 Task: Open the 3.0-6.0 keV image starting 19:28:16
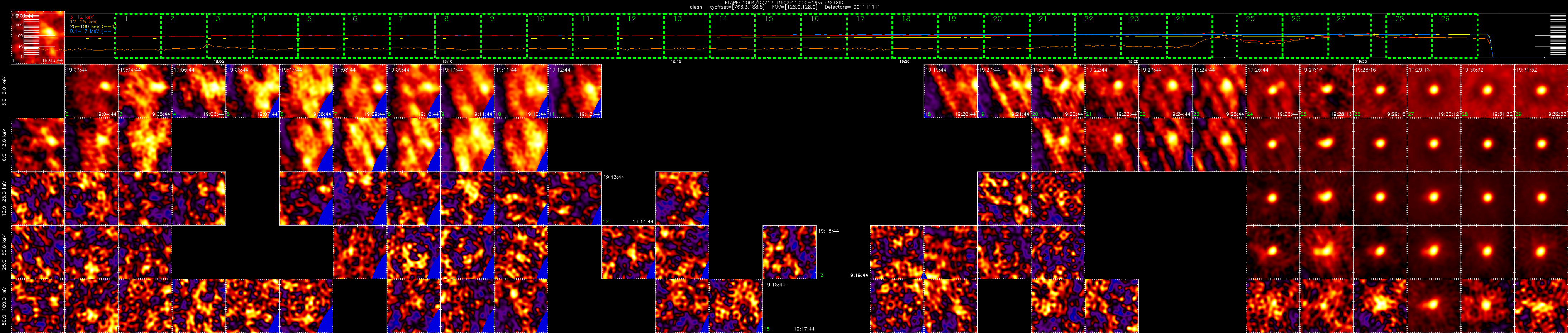tap(1379, 91)
